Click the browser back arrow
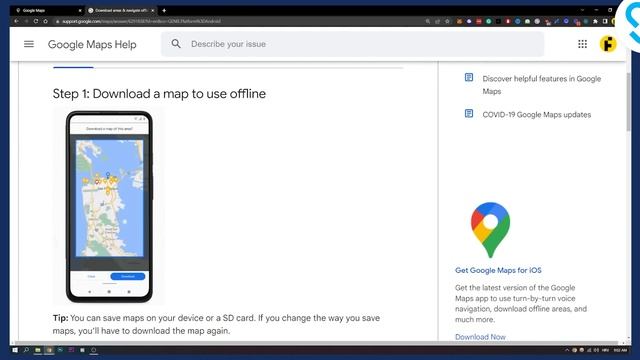The image size is (640, 360). point(16,21)
